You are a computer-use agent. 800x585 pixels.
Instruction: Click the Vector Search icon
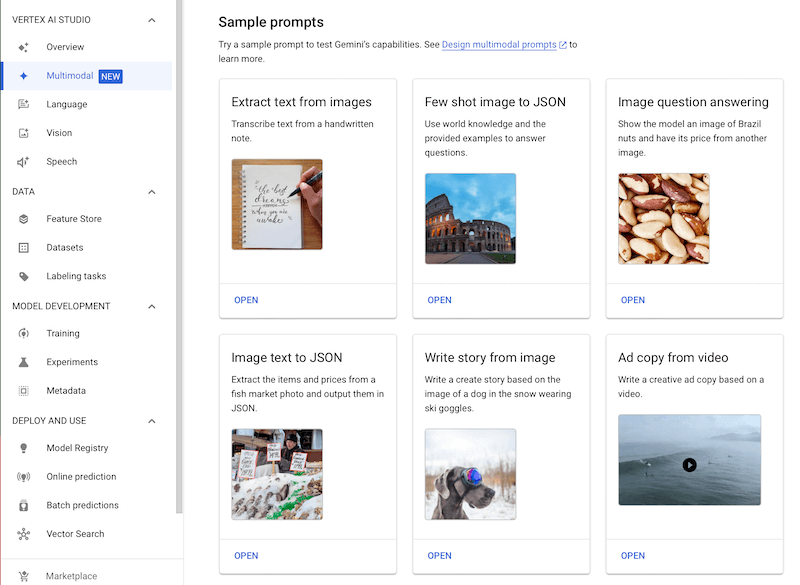(24, 534)
